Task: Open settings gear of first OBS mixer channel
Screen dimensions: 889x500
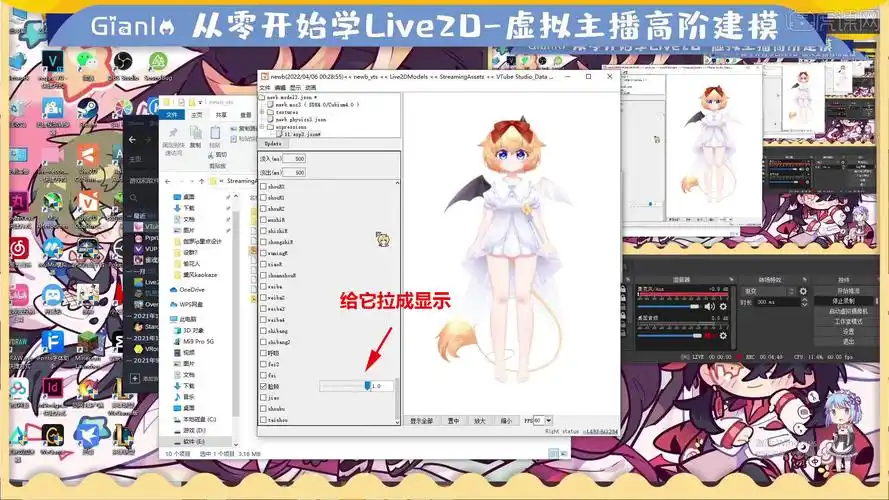Action: pos(723,306)
